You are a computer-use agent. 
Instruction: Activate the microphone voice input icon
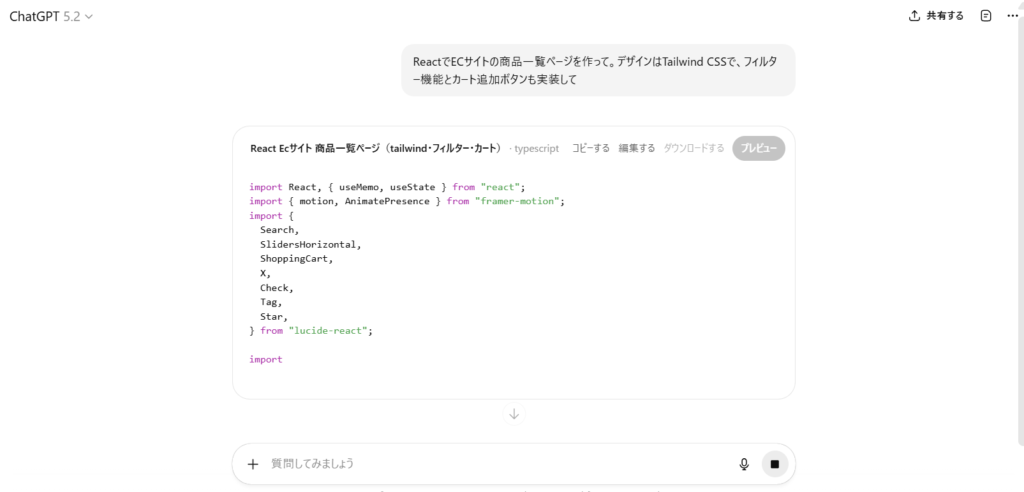click(744, 464)
